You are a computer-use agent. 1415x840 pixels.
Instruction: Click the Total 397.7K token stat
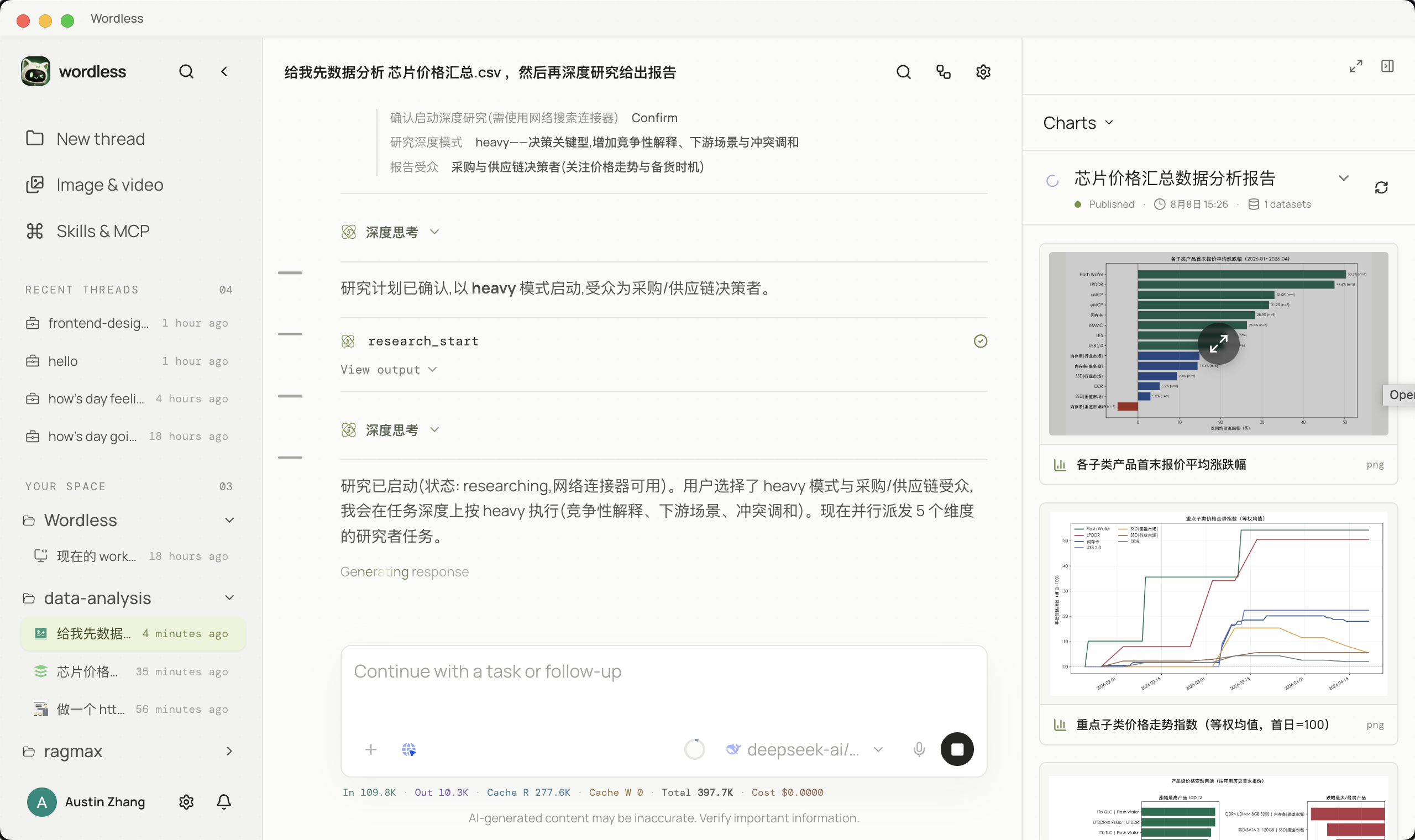697,792
